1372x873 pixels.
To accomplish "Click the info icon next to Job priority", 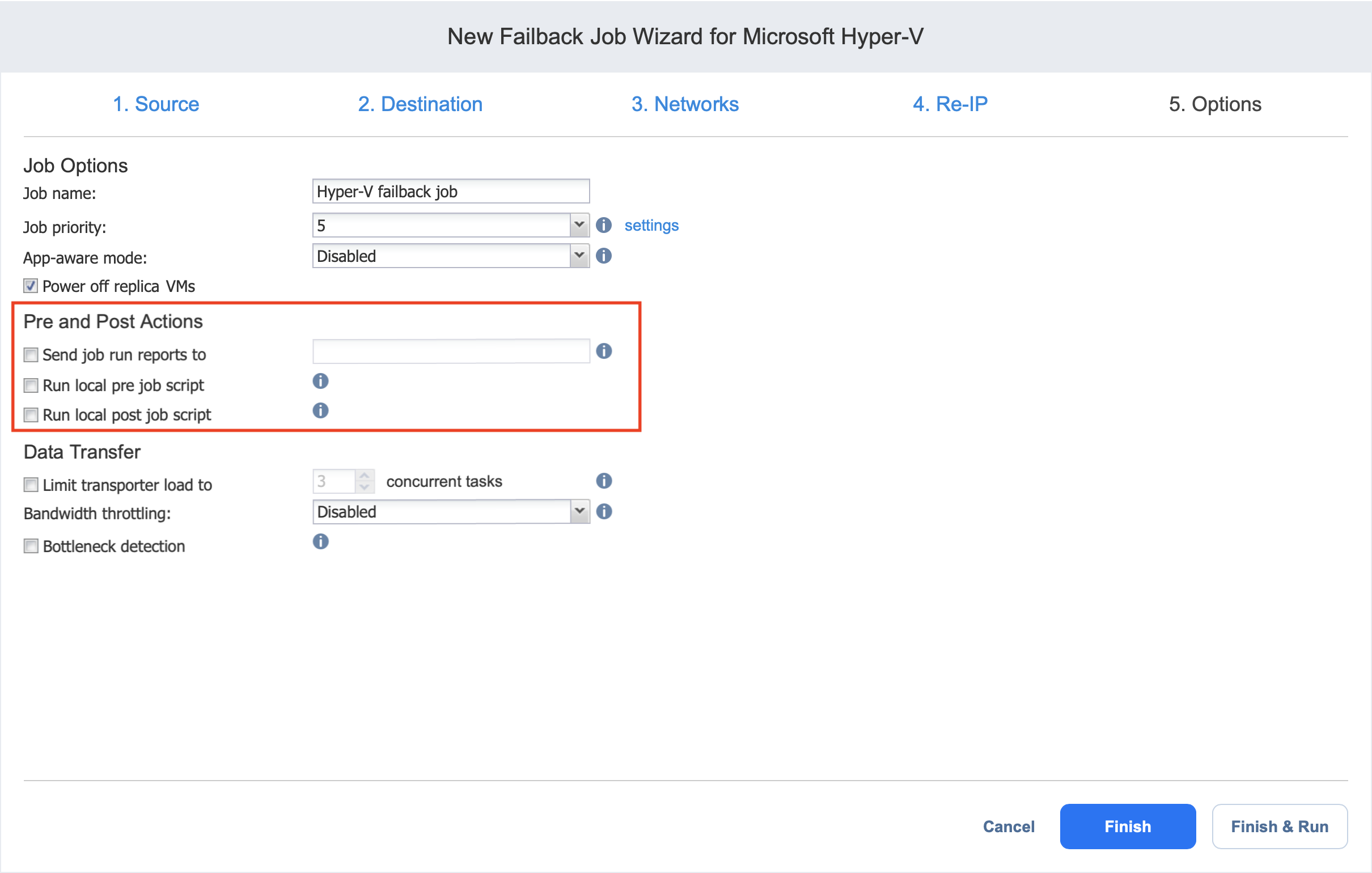I will (x=603, y=225).
